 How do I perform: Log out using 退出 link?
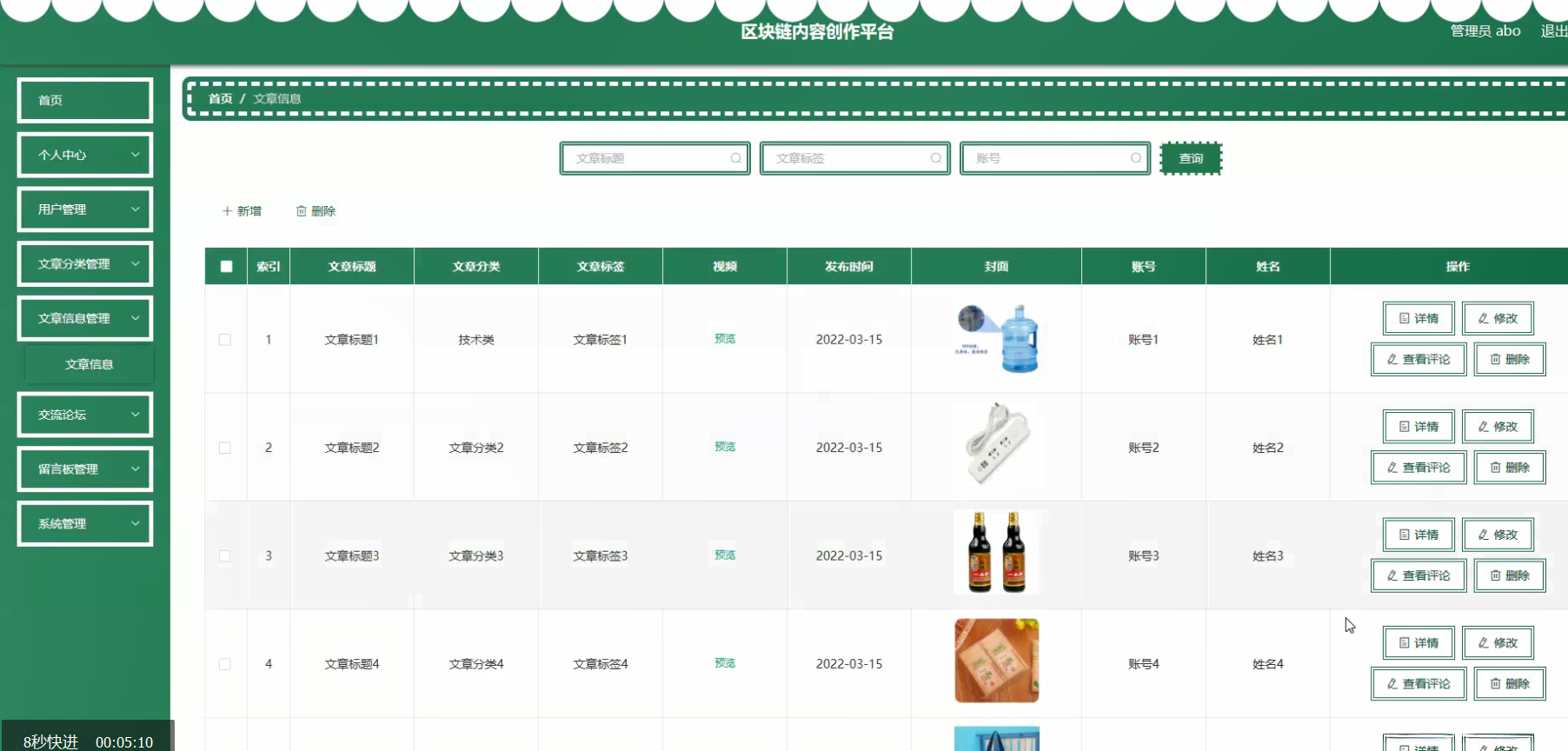1554,31
